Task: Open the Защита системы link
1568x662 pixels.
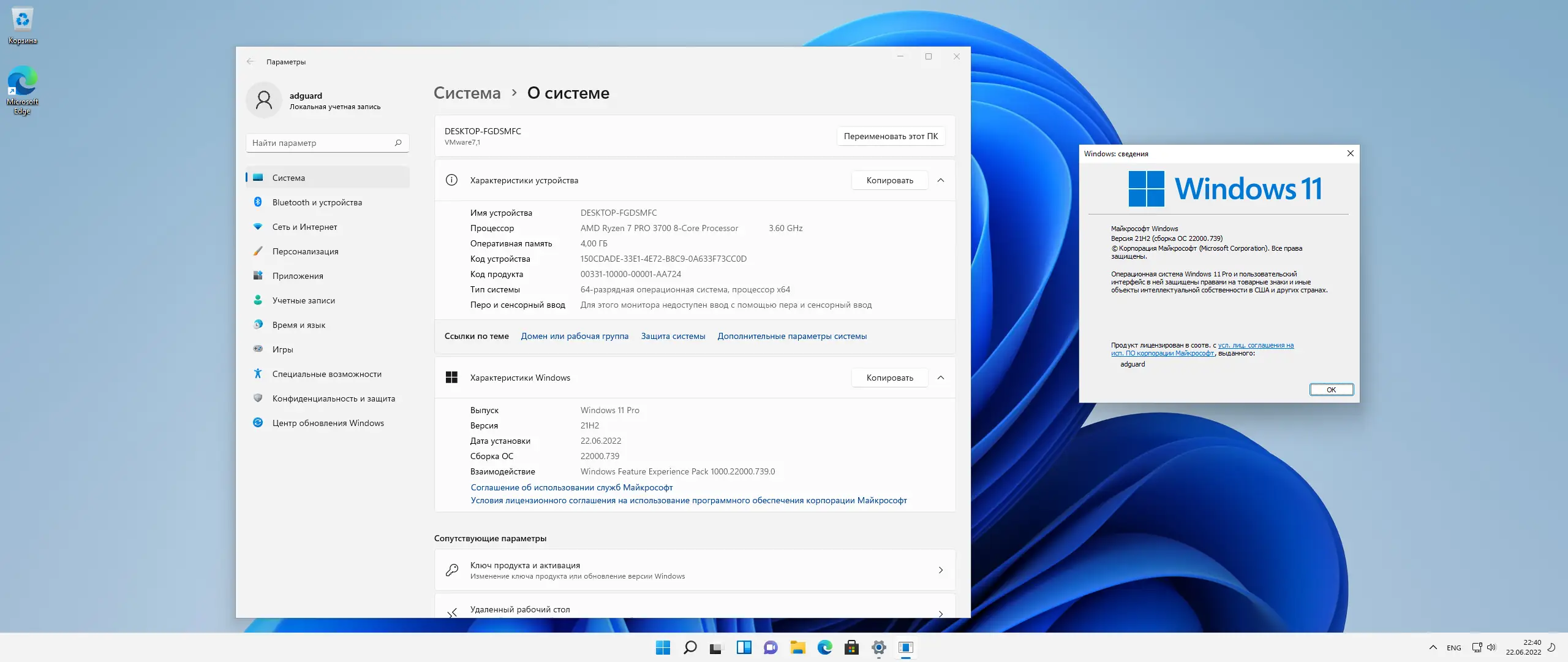Action: (673, 336)
